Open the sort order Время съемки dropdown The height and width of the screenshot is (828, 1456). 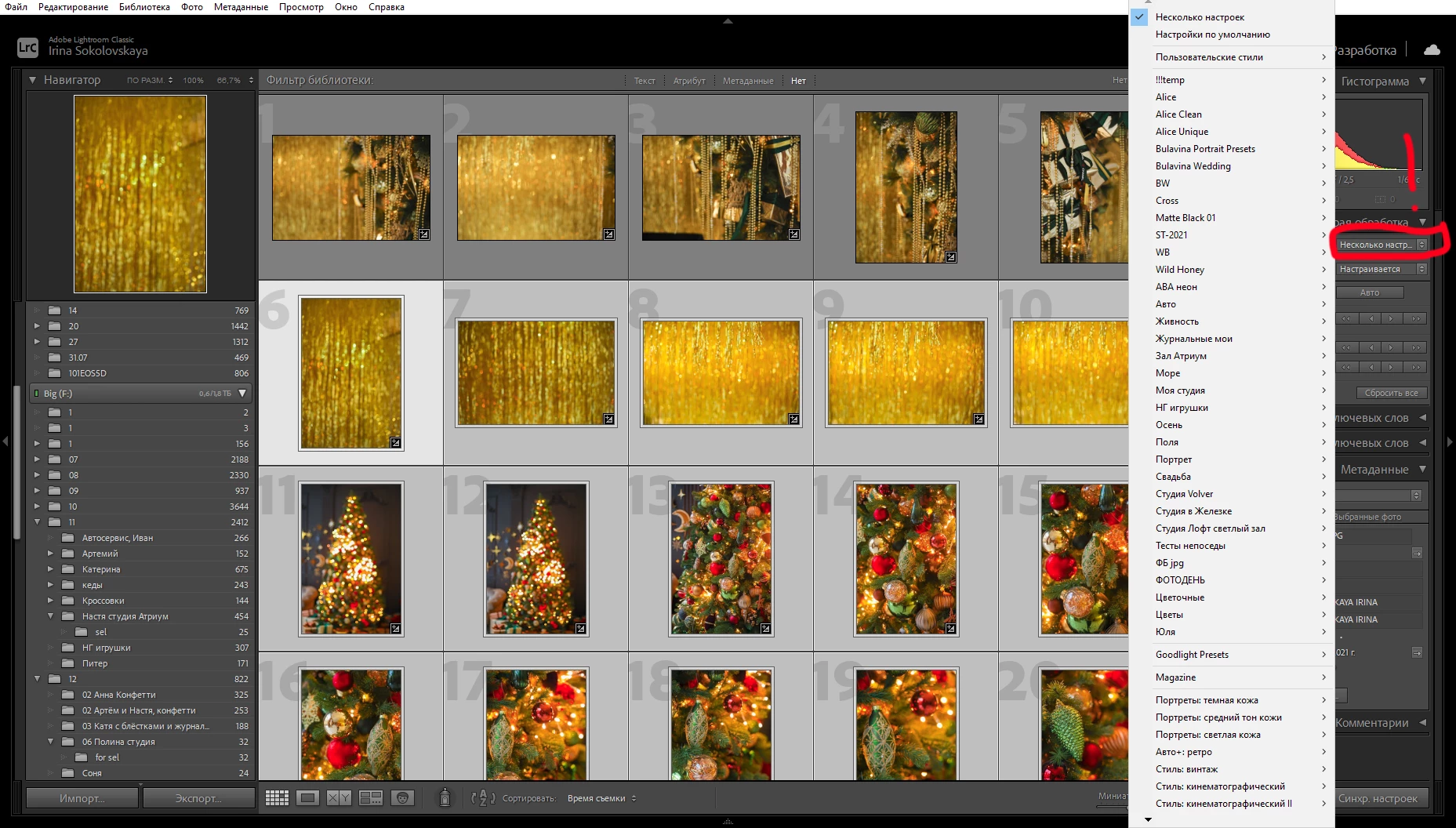coord(601,798)
